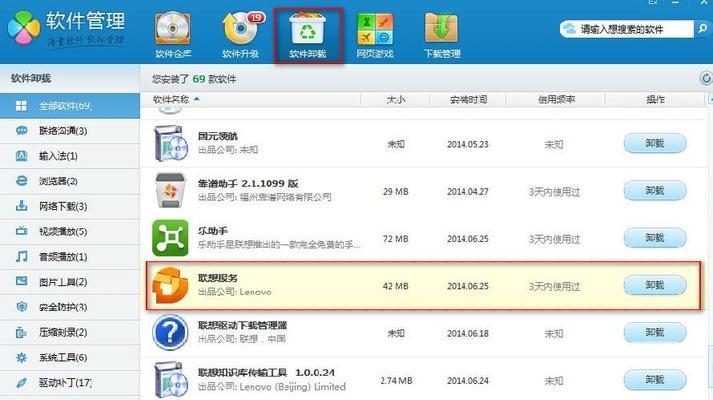Click the 安全防护(3) shield icon
Screen dimensions: 713x400
(21, 307)
